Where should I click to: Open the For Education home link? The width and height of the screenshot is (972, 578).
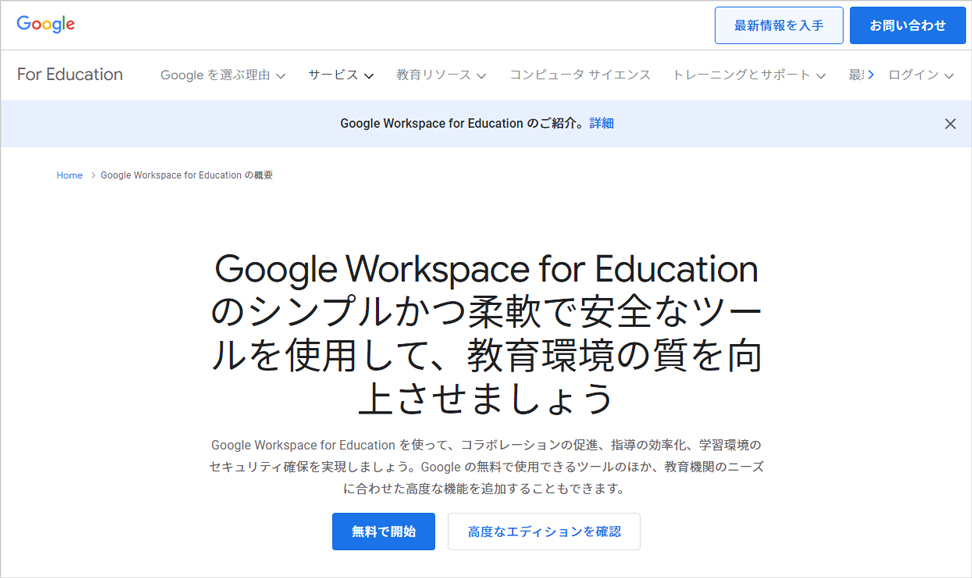pos(70,74)
